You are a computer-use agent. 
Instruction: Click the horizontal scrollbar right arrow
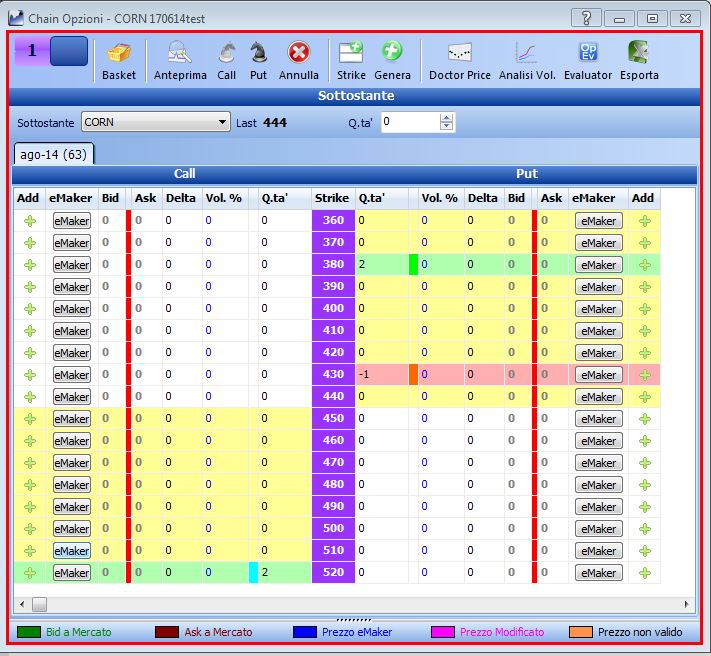point(686,604)
